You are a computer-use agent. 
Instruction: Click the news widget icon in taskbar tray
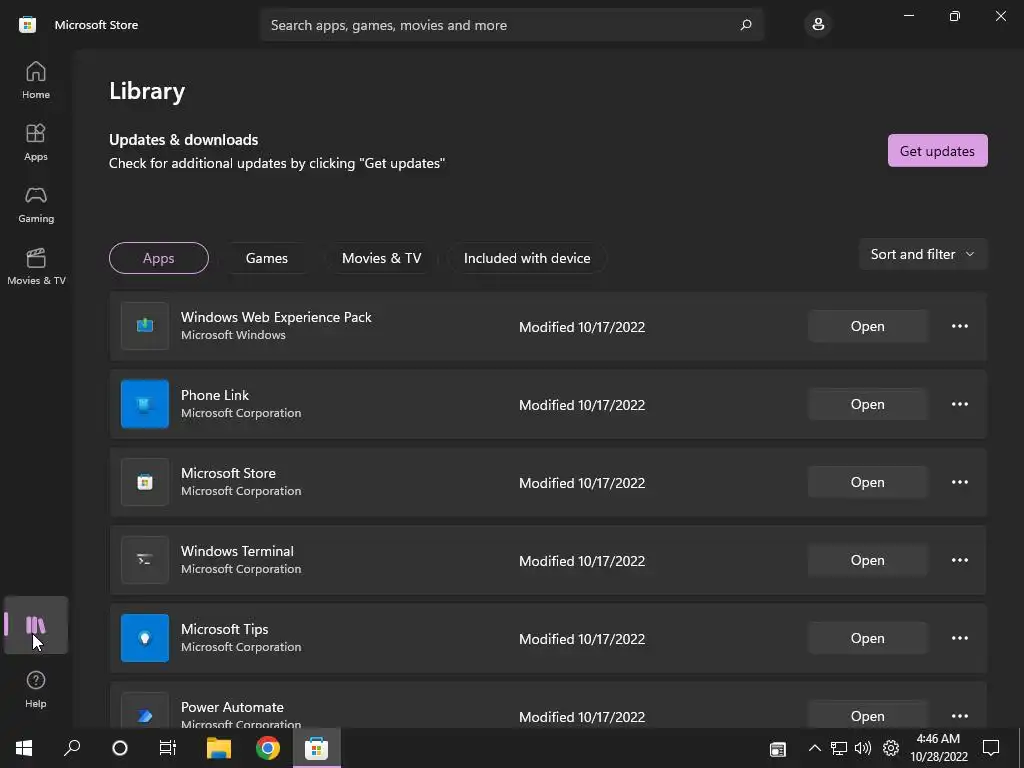point(777,749)
